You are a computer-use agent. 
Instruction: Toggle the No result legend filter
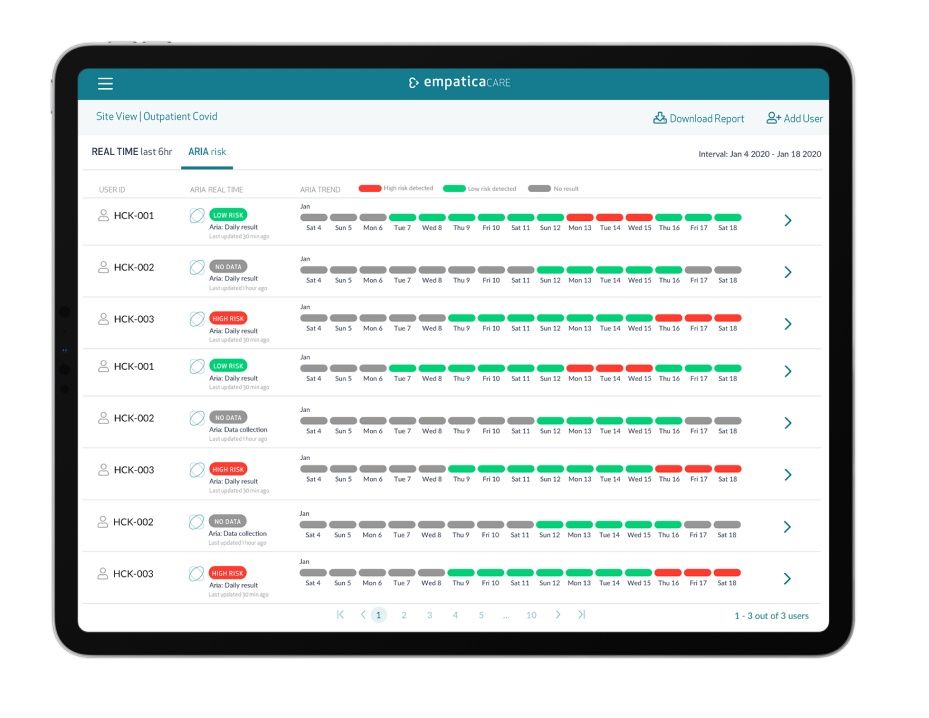click(538, 188)
